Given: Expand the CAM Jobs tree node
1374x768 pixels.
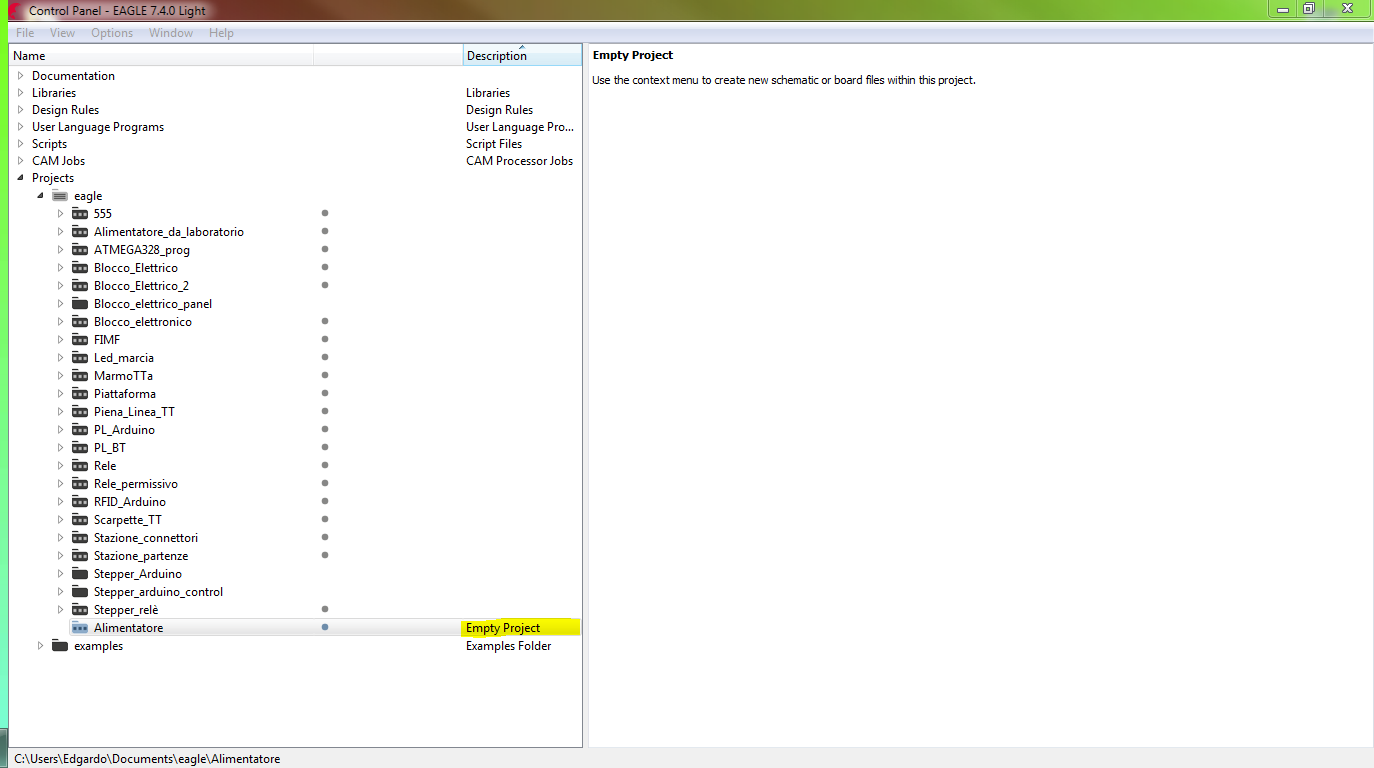Looking at the screenshot, I should 20,161.
